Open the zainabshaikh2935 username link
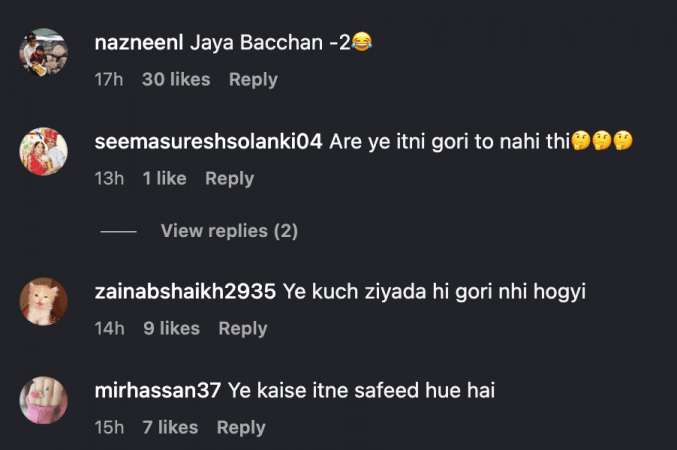 [185, 292]
